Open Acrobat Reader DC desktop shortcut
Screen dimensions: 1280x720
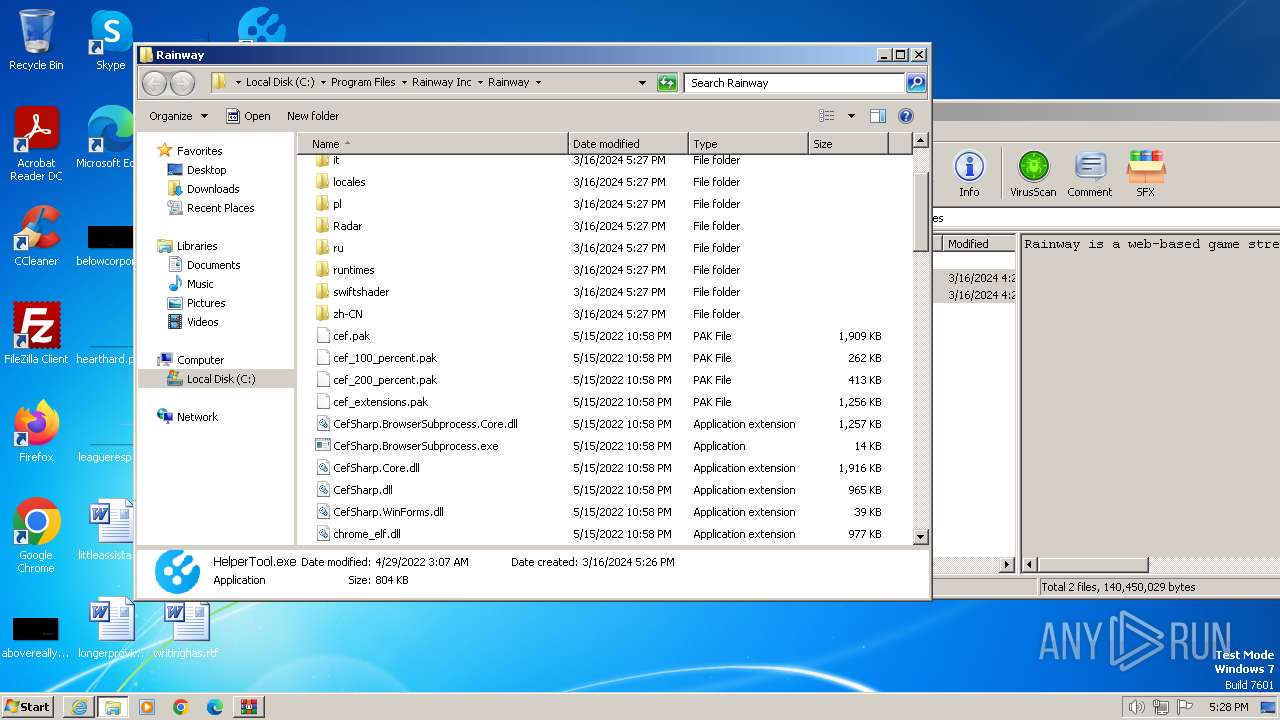click(x=36, y=143)
